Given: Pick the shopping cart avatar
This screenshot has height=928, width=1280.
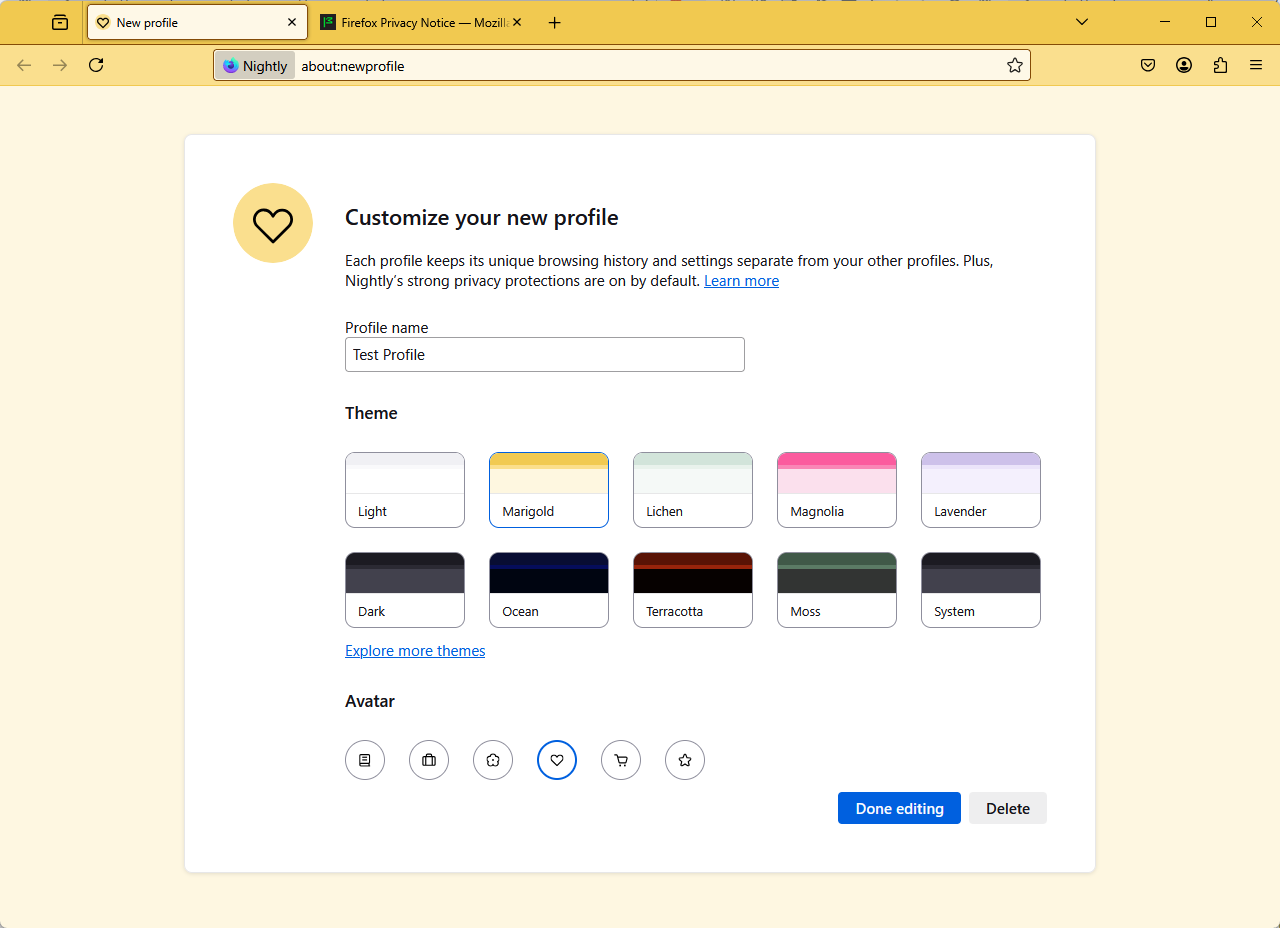Looking at the screenshot, I should 621,760.
